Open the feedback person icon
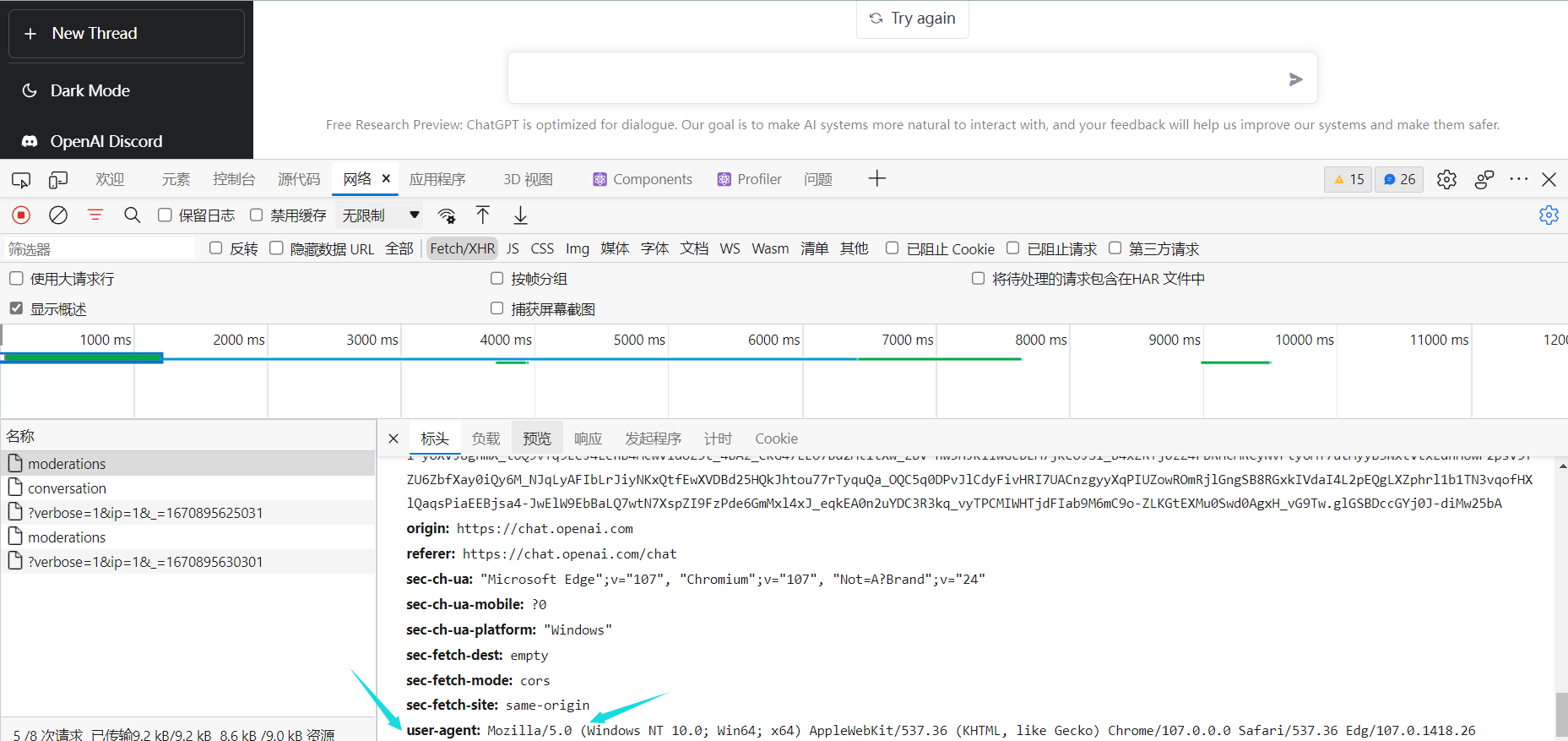The height and width of the screenshot is (741, 1568). pos(1484,179)
